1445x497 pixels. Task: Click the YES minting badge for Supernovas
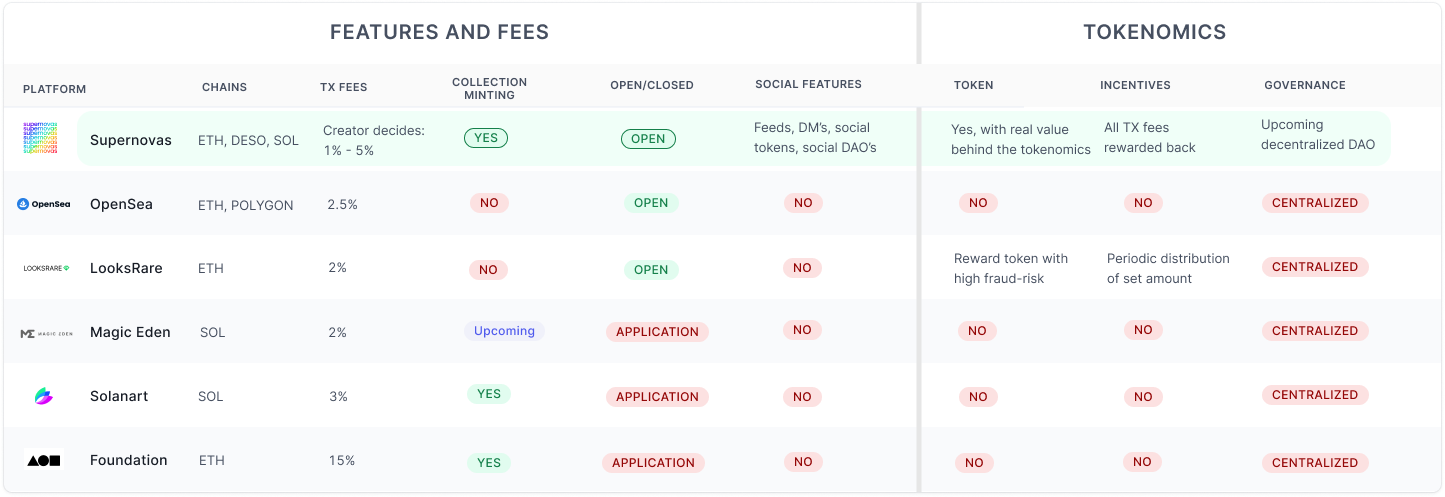pos(486,138)
